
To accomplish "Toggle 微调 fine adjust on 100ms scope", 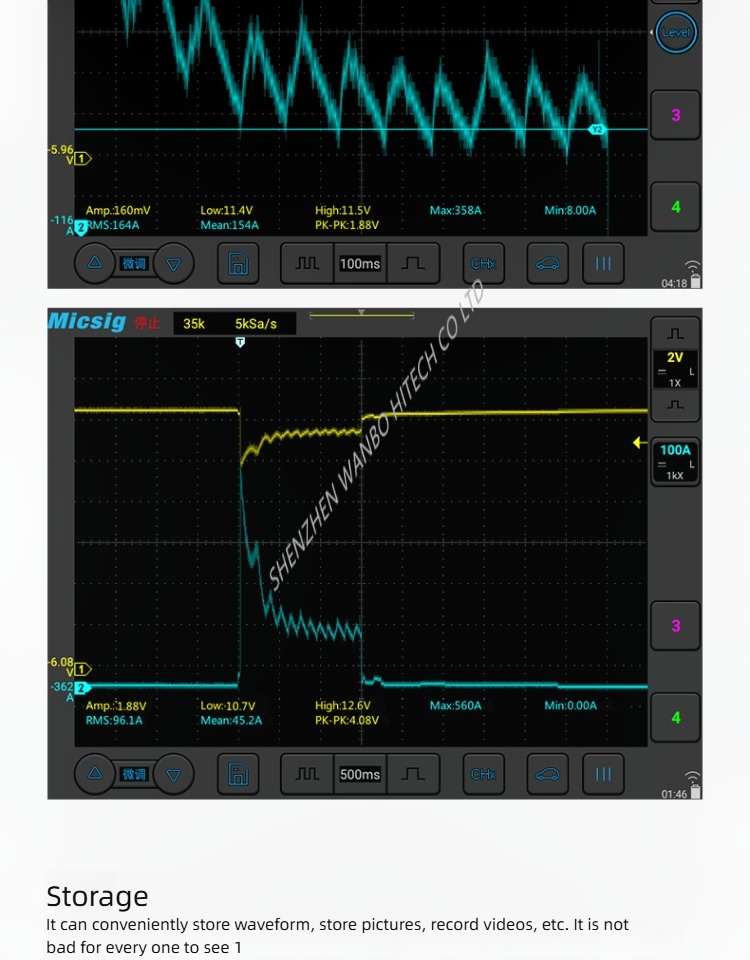I will tap(134, 264).
